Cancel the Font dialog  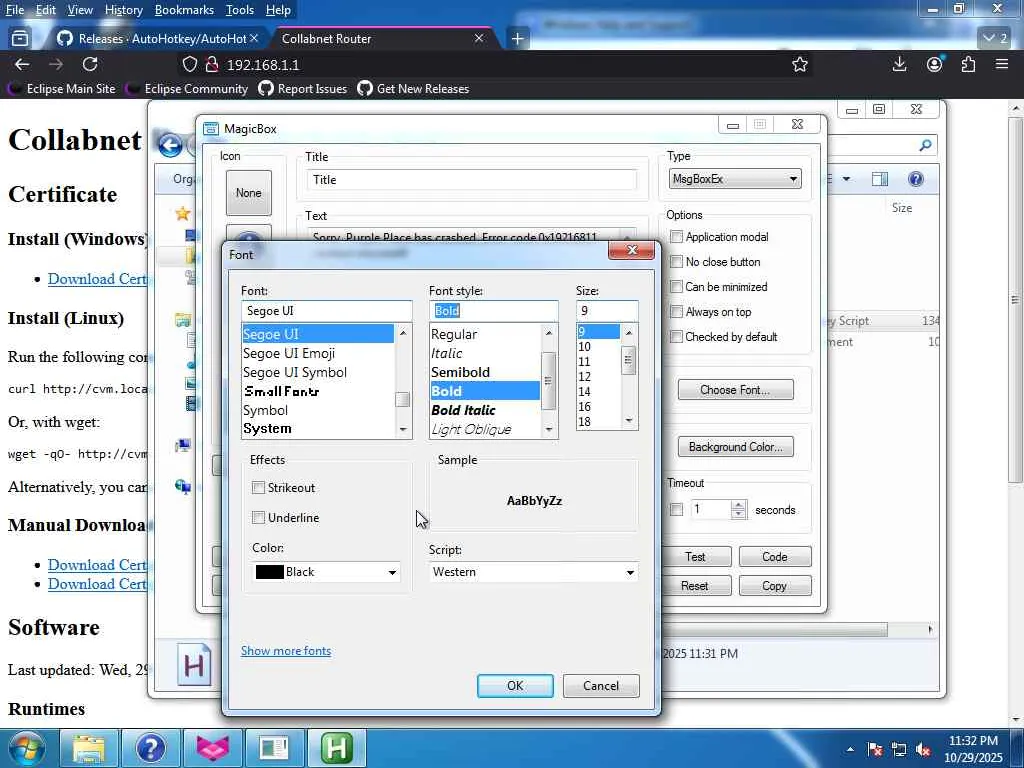[x=601, y=686]
